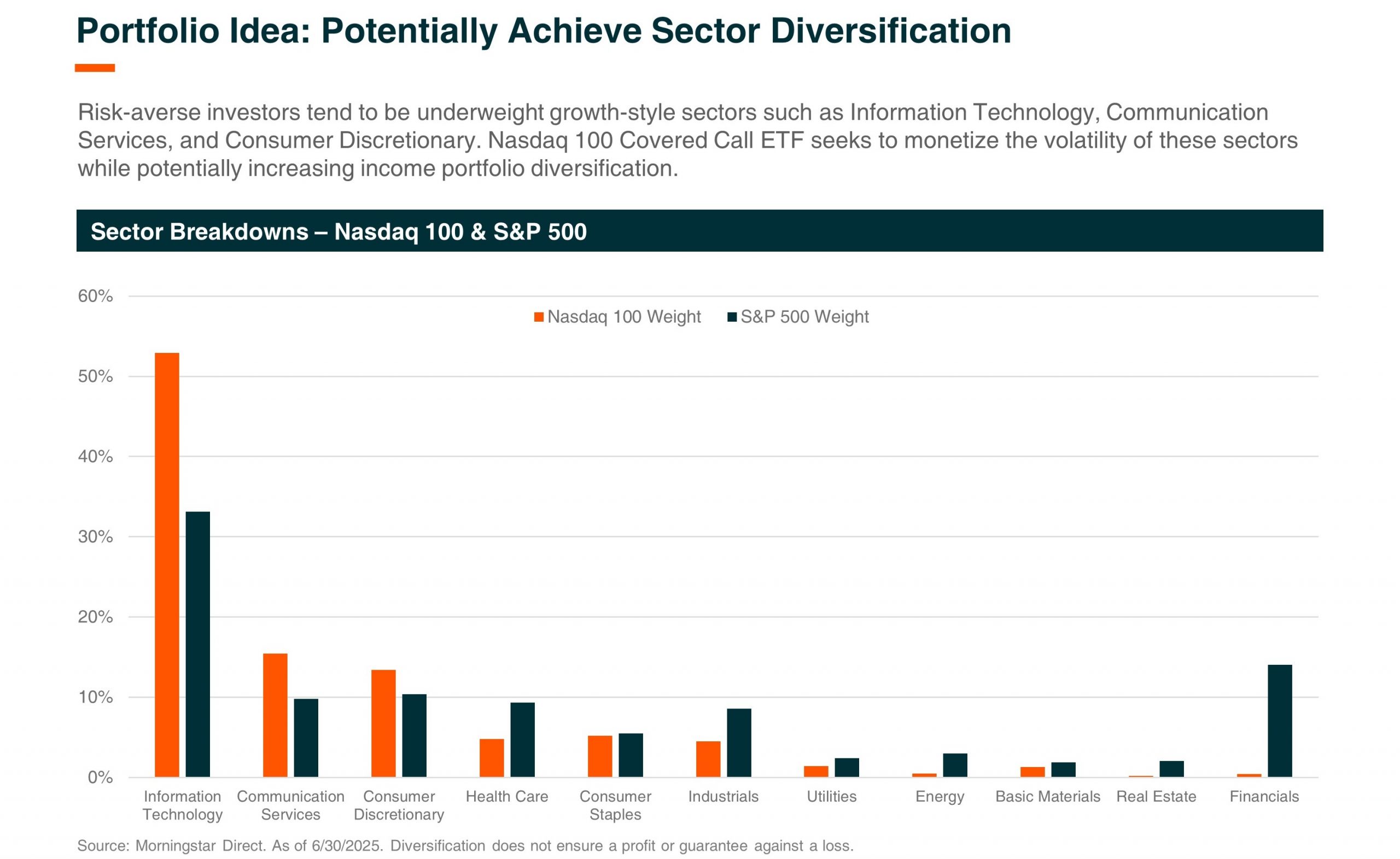The height and width of the screenshot is (859, 1400).
Task: Click the dark Financials bar
Action: pyautogui.click(x=1280, y=720)
